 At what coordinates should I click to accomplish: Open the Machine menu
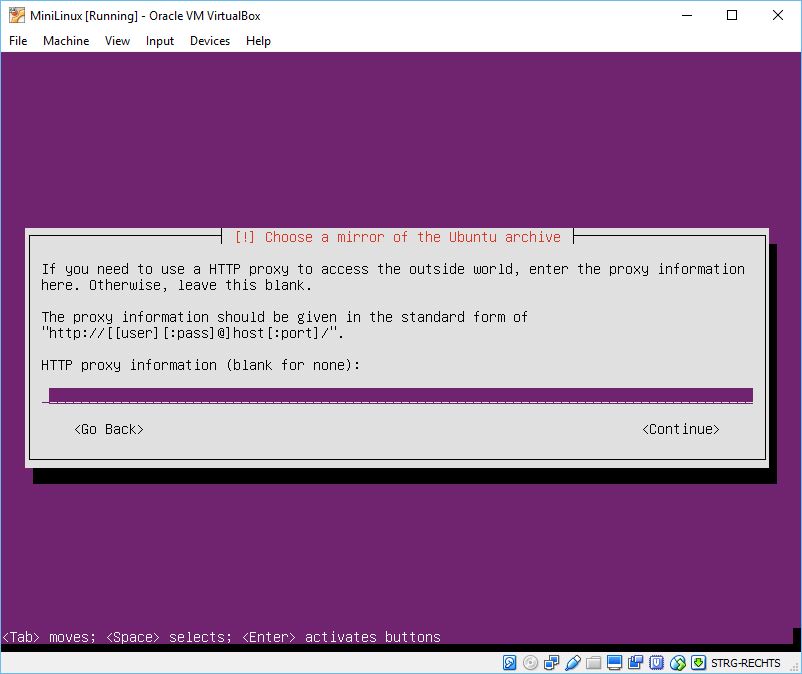click(66, 41)
